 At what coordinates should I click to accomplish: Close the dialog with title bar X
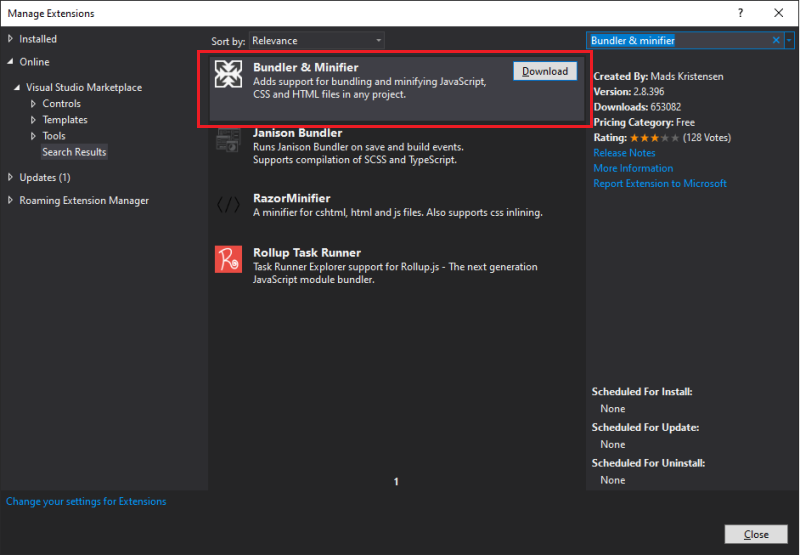tap(778, 13)
